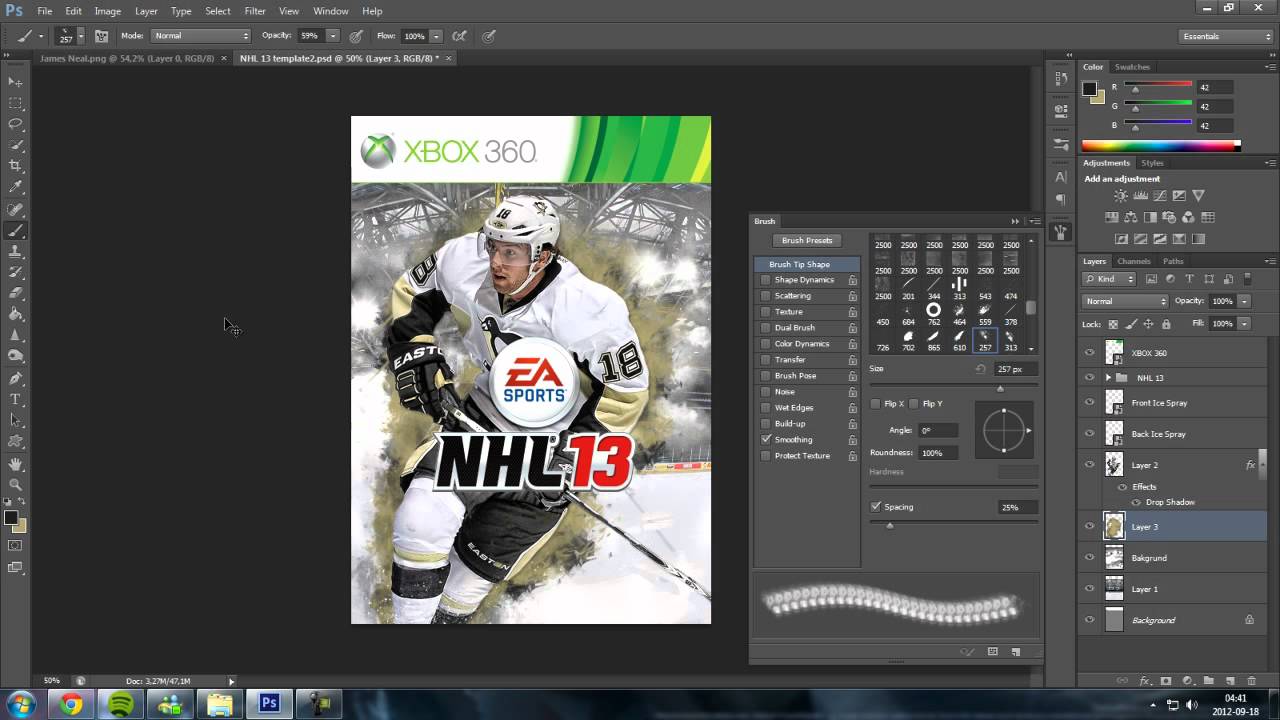Click the Back Ice Spray layer thumbnail
This screenshot has width=1280, height=720.
1113,434
